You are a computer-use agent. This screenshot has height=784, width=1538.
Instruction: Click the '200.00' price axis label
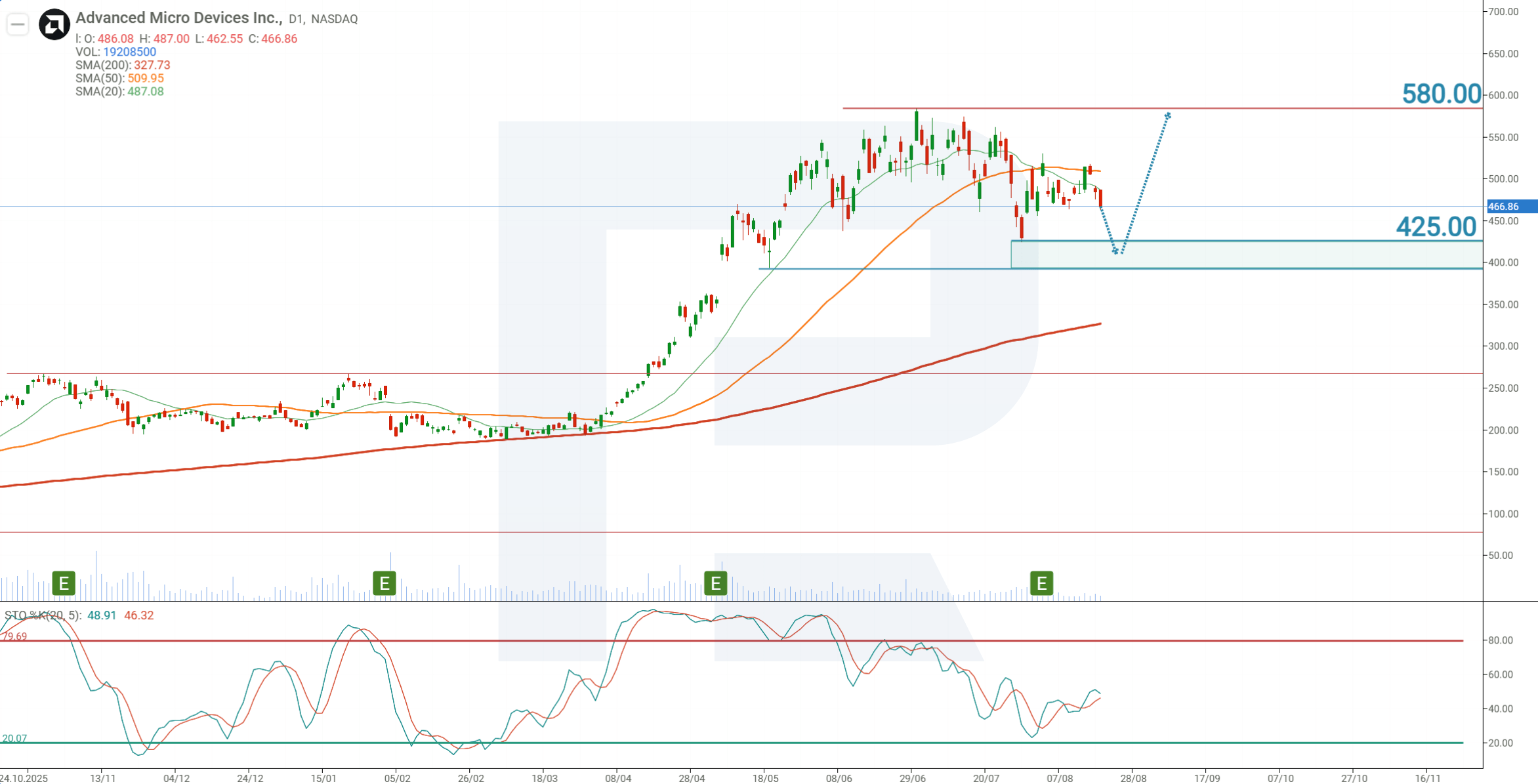(1504, 430)
